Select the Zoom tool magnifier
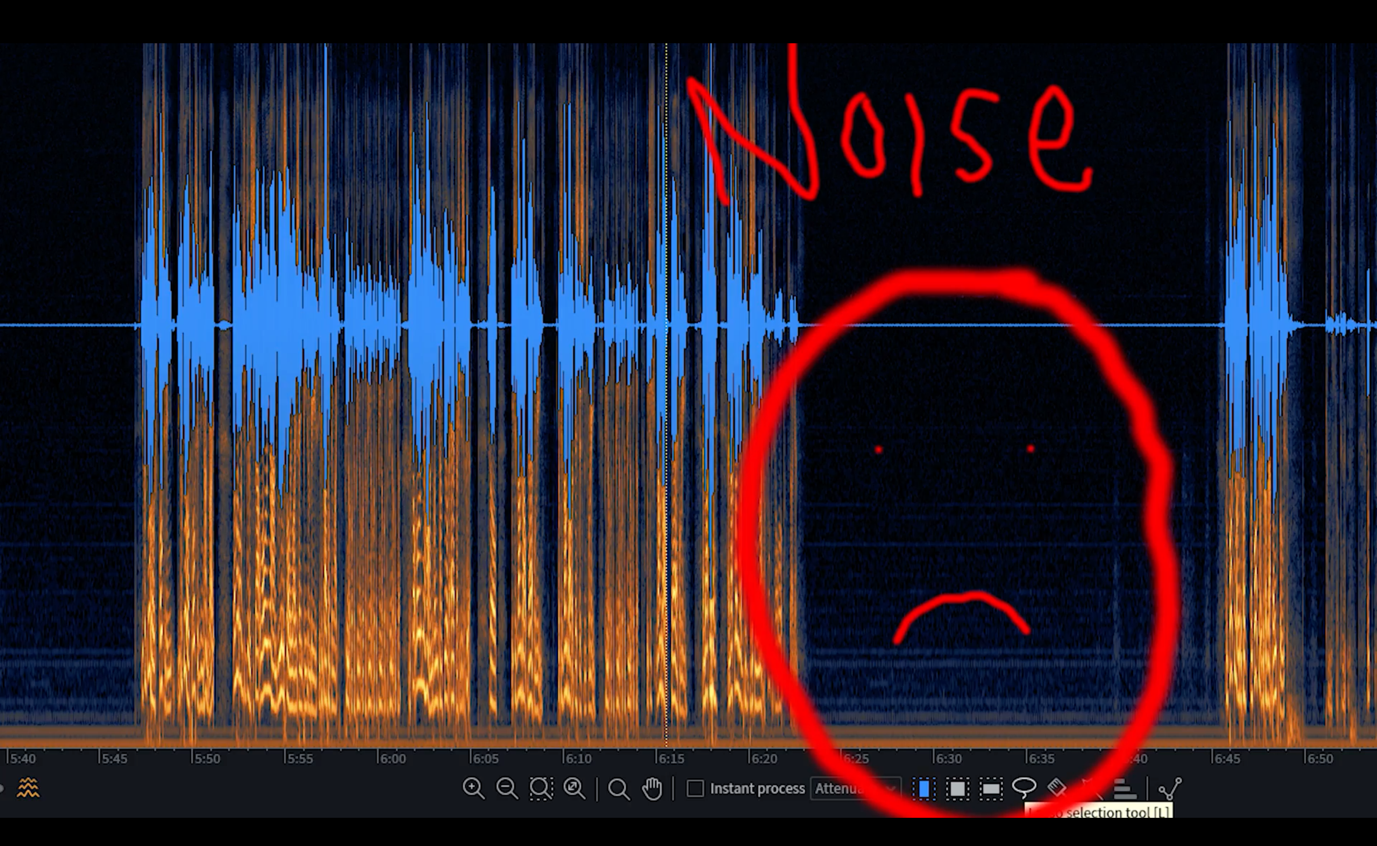The width and height of the screenshot is (1377, 846). coord(619,789)
